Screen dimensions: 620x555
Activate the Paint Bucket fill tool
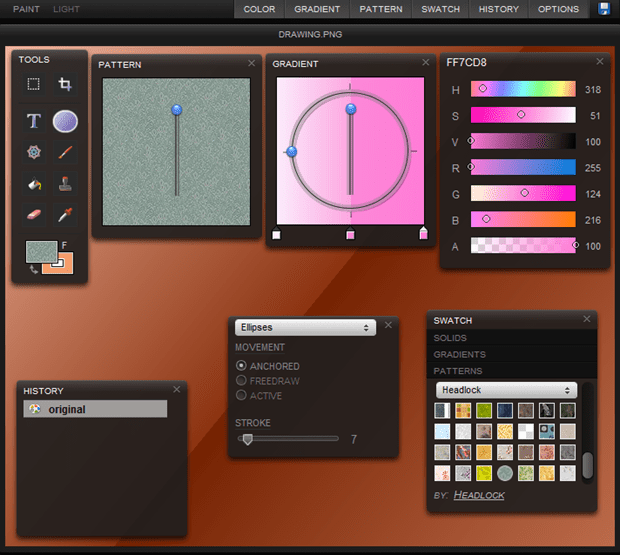[x=33, y=184]
